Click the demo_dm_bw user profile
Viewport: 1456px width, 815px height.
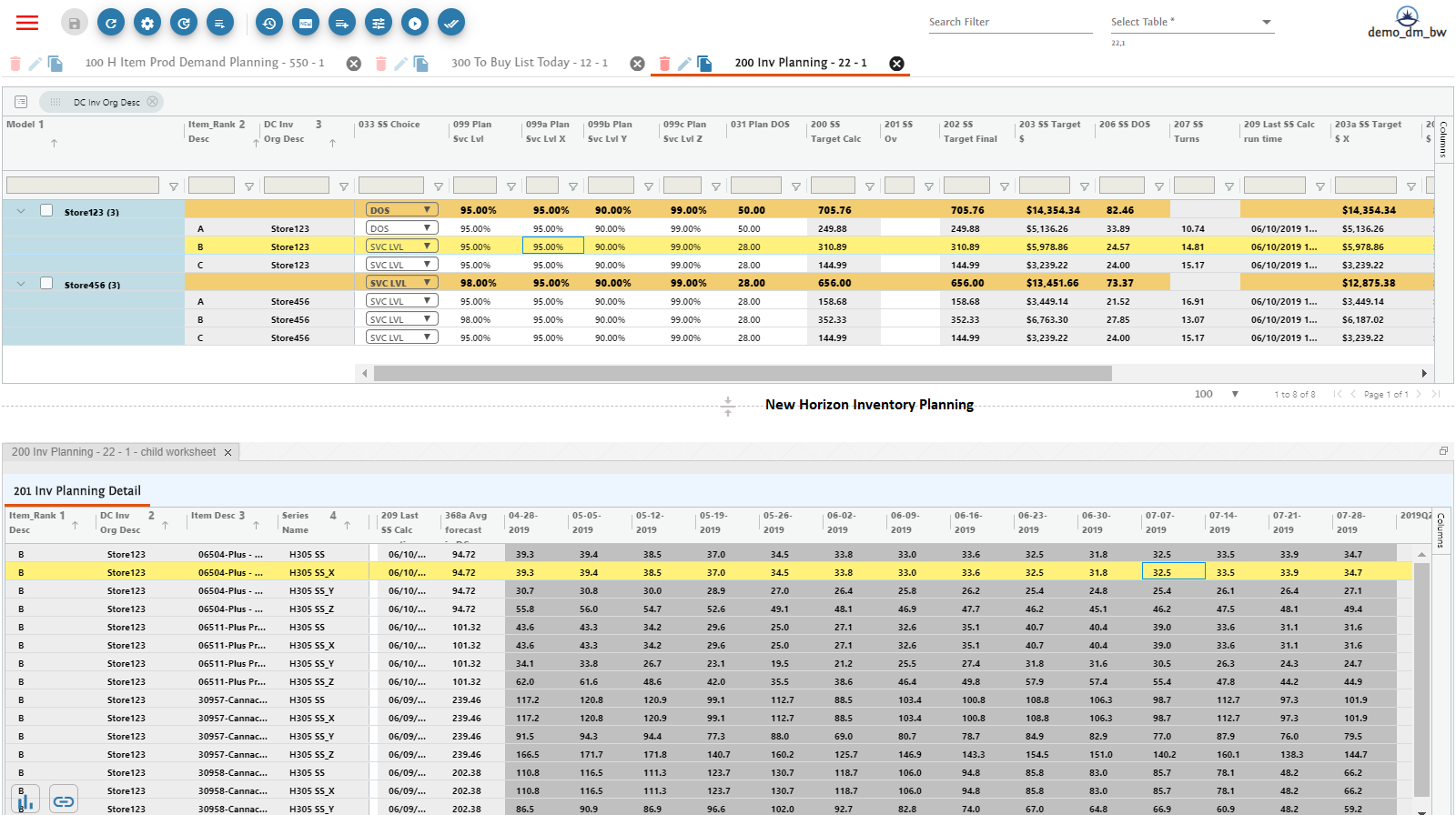pyautogui.click(x=1407, y=23)
